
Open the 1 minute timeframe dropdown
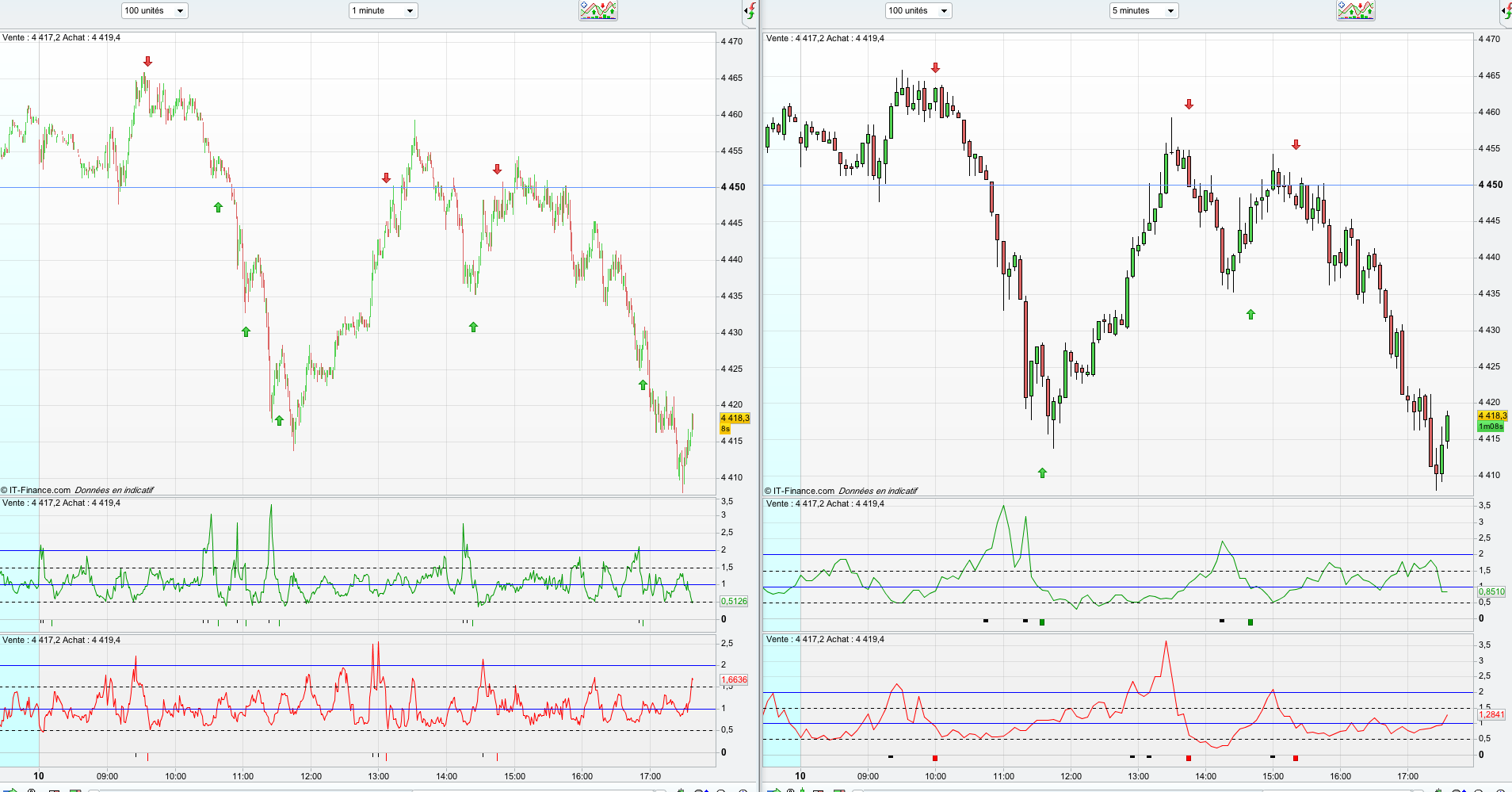(383, 10)
